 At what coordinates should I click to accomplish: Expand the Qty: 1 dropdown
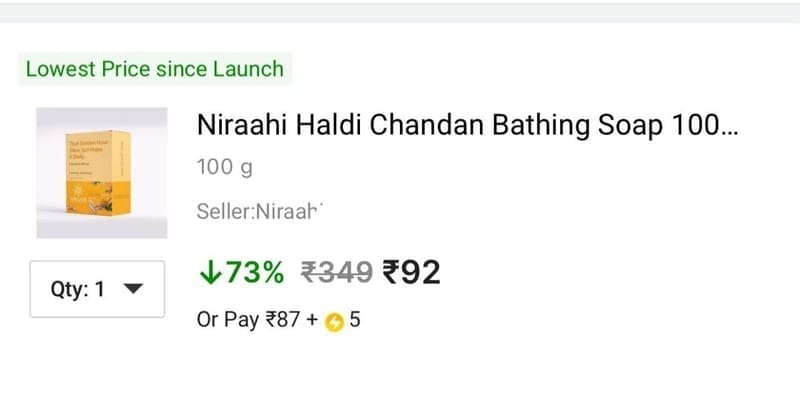click(x=97, y=289)
